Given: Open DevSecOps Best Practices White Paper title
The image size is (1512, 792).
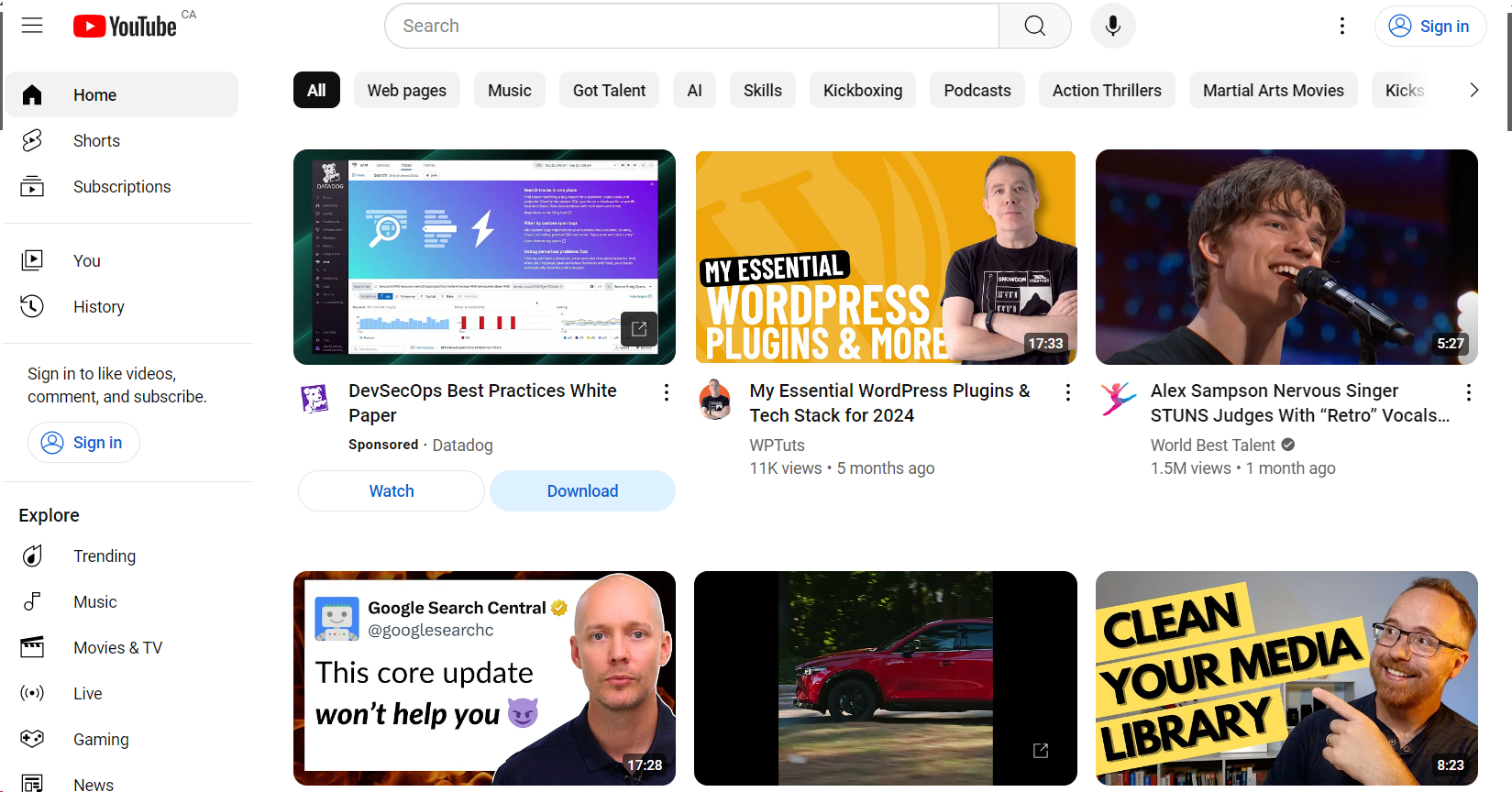Looking at the screenshot, I should coord(482,402).
